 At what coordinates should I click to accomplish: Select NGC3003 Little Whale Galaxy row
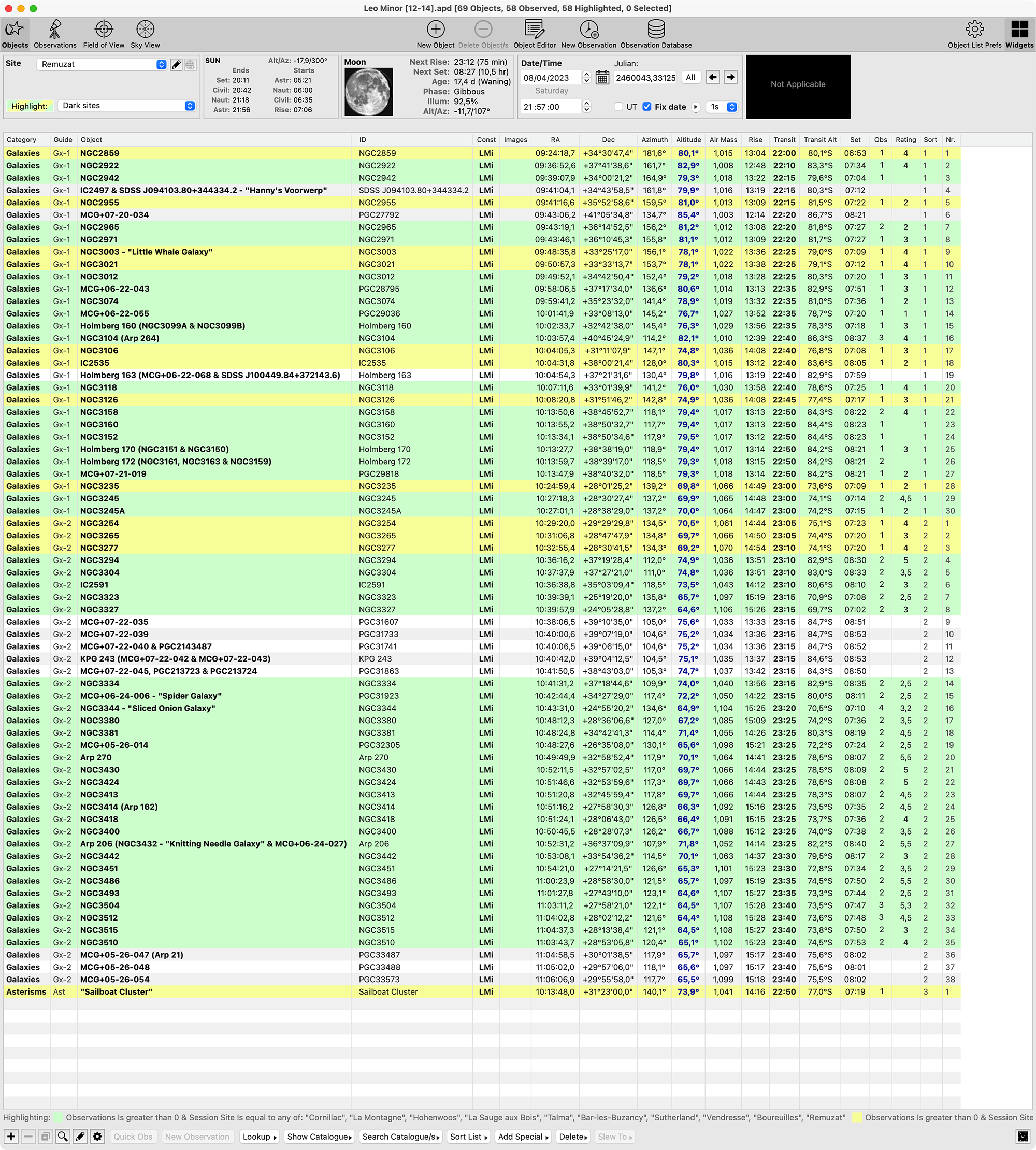pos(482,252)
